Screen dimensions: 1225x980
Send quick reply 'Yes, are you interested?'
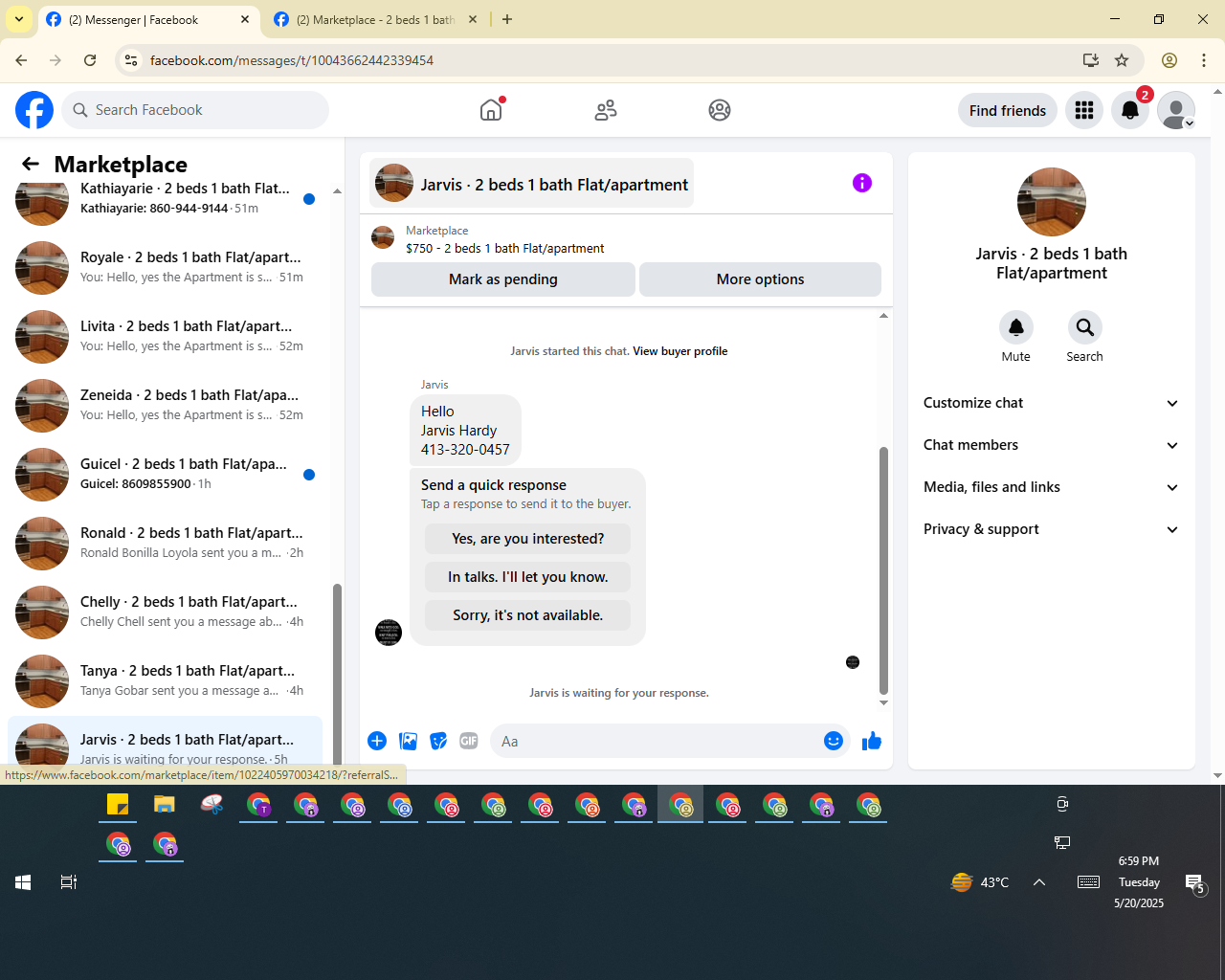coord(528,539)
